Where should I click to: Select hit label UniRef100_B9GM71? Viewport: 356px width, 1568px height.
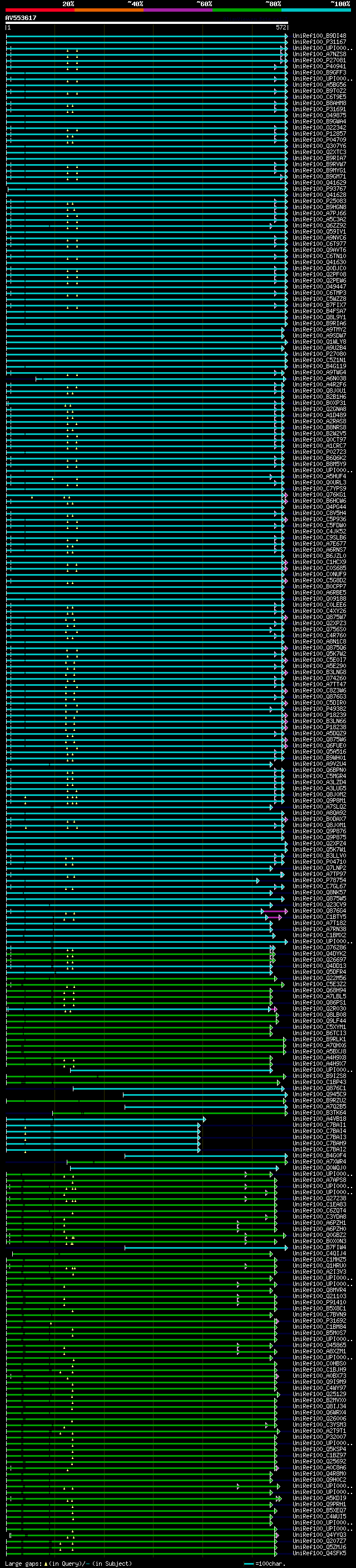click(319, 176)
